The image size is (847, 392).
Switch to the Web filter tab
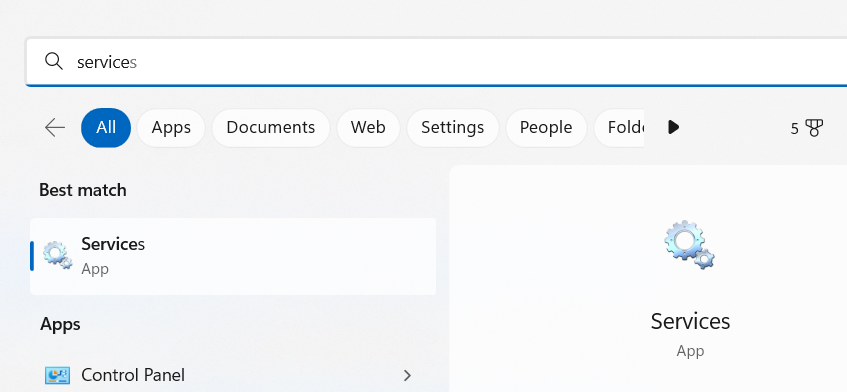(x=368, y=127)
